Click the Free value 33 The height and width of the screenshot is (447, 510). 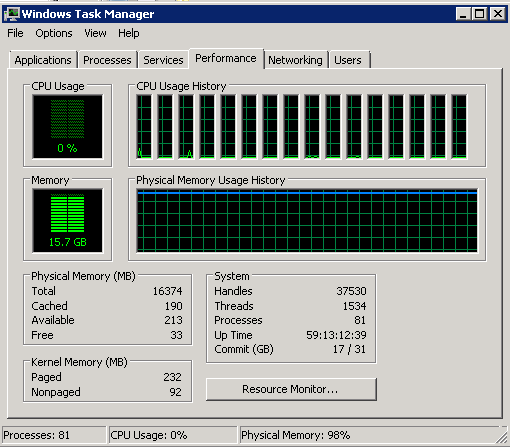pyautogui.click(x=176, y=335)
